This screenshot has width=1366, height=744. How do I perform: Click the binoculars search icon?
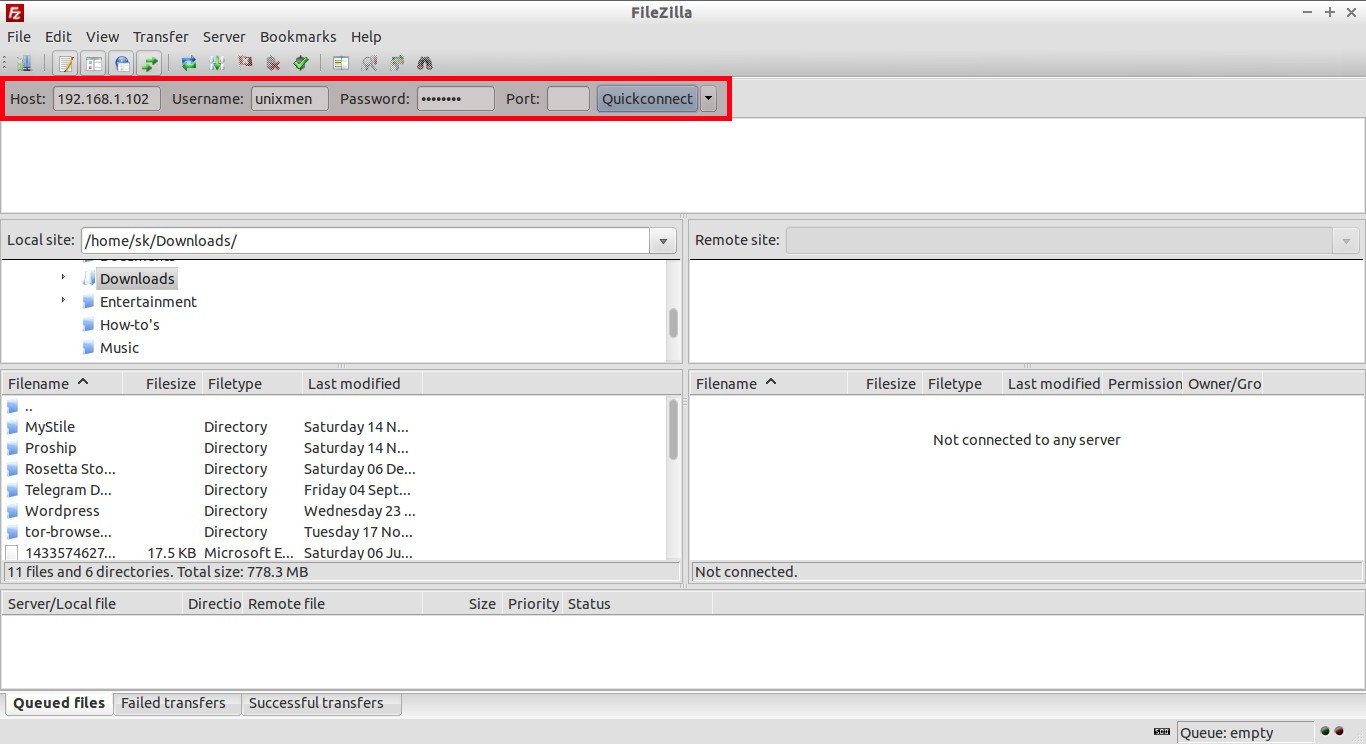[425, 63]
